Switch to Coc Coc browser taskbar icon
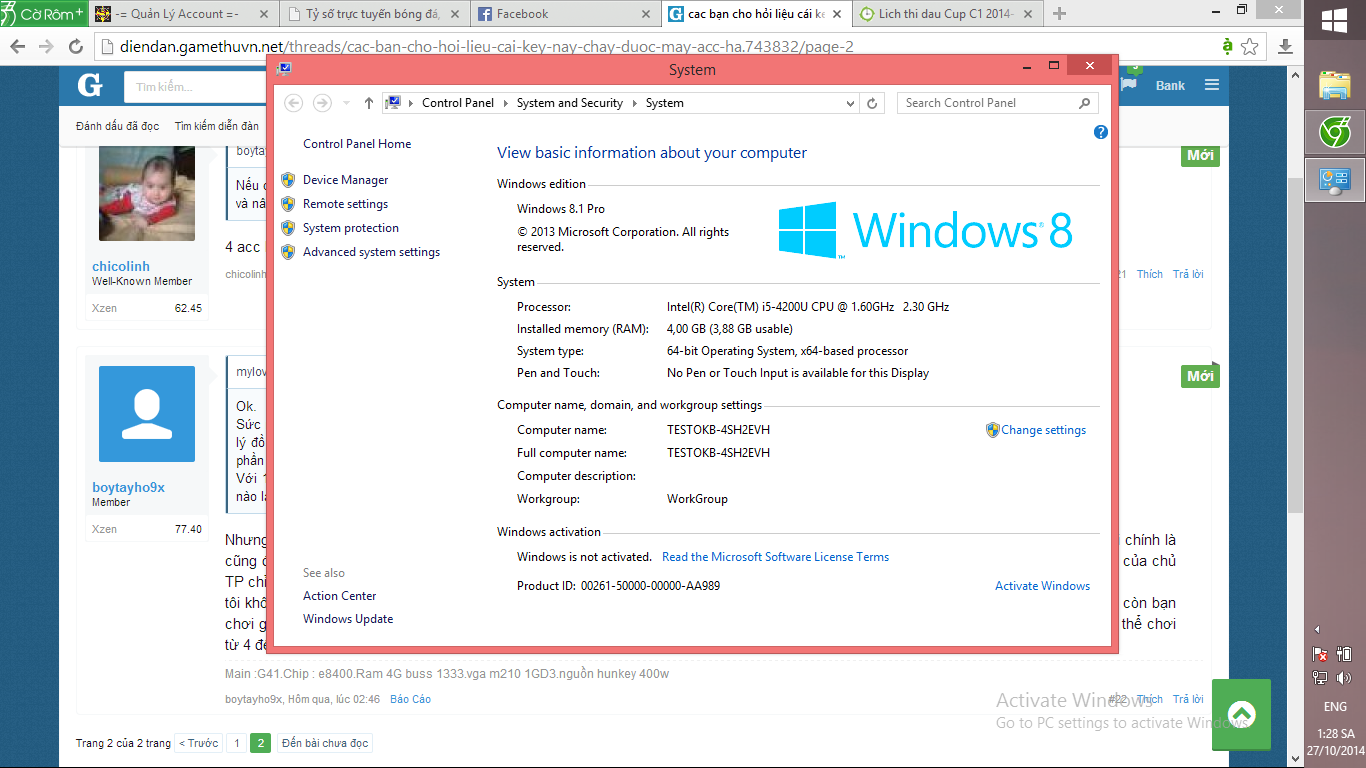The width and height of the screenshot is (1366, 768). pyautogui.click(x=1335, y=133)
